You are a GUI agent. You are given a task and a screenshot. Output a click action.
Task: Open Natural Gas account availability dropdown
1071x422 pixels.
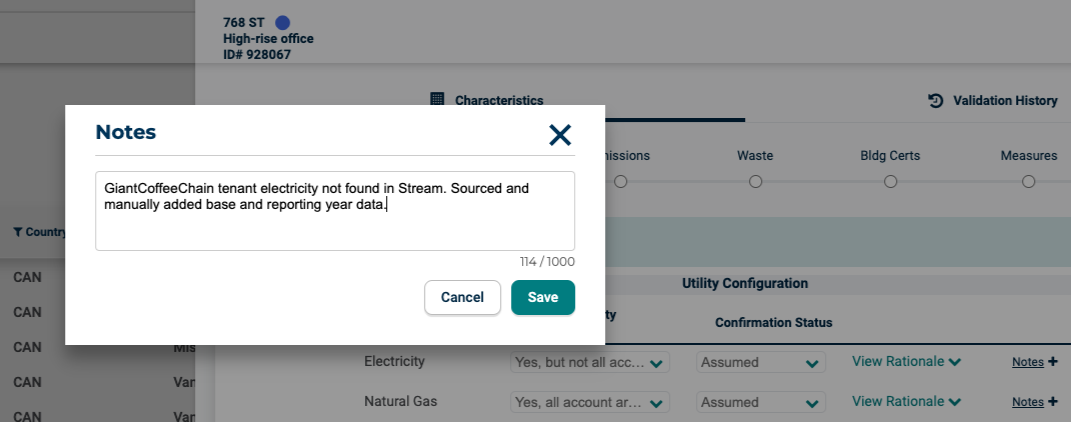tap(589, 403)
